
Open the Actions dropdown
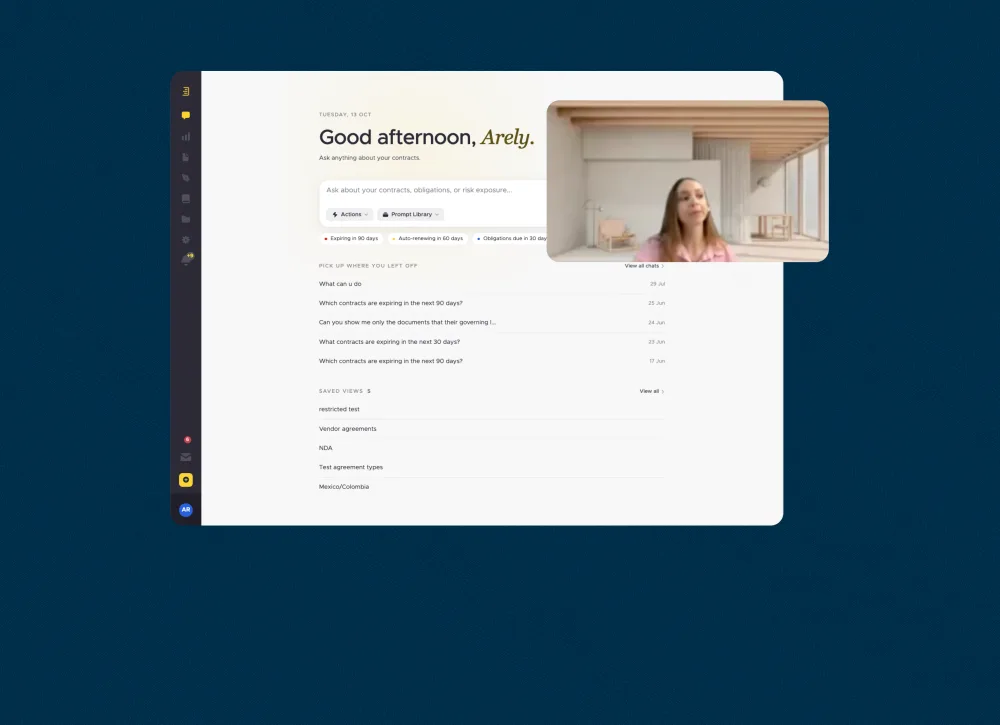349,214
